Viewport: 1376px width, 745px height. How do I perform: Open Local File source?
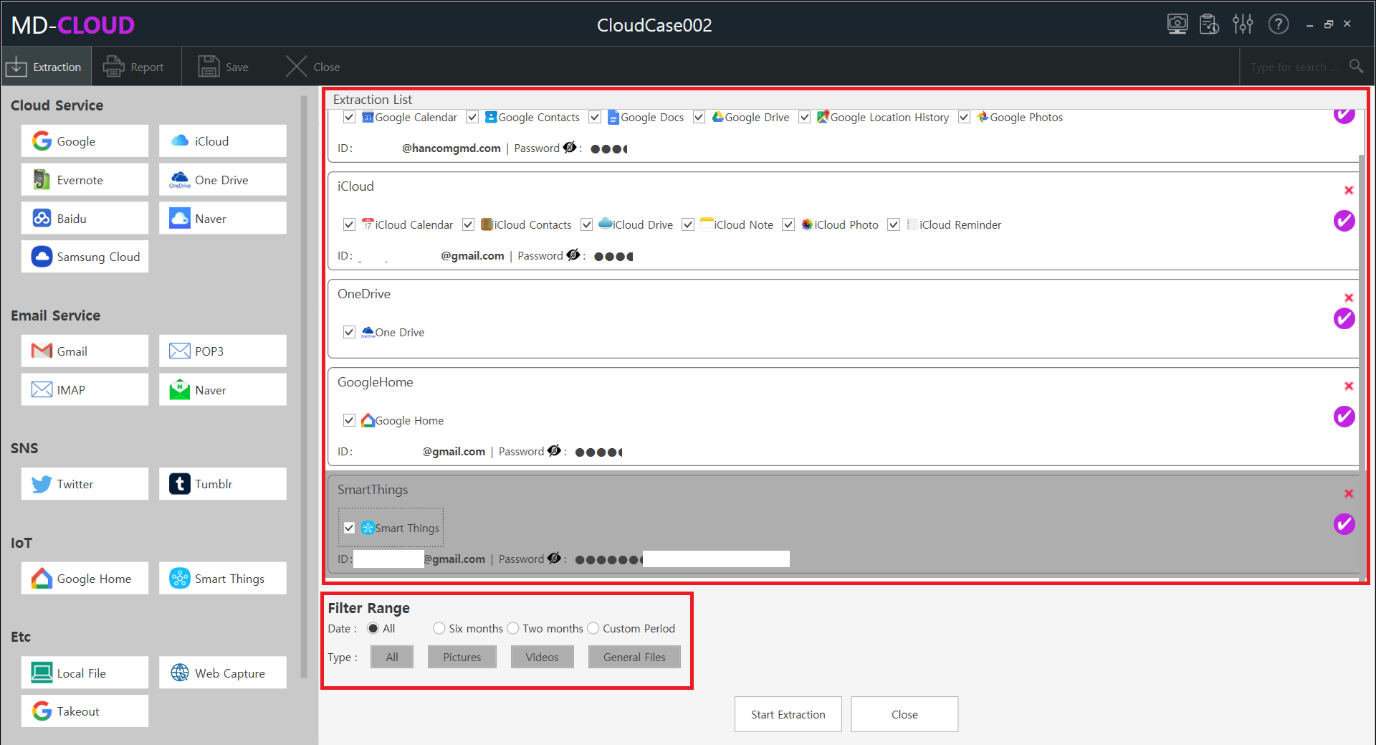[85, 673]
